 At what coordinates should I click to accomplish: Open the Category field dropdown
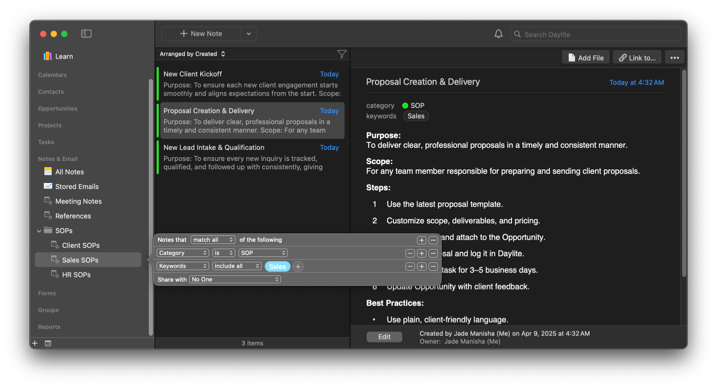click(182, 253)
